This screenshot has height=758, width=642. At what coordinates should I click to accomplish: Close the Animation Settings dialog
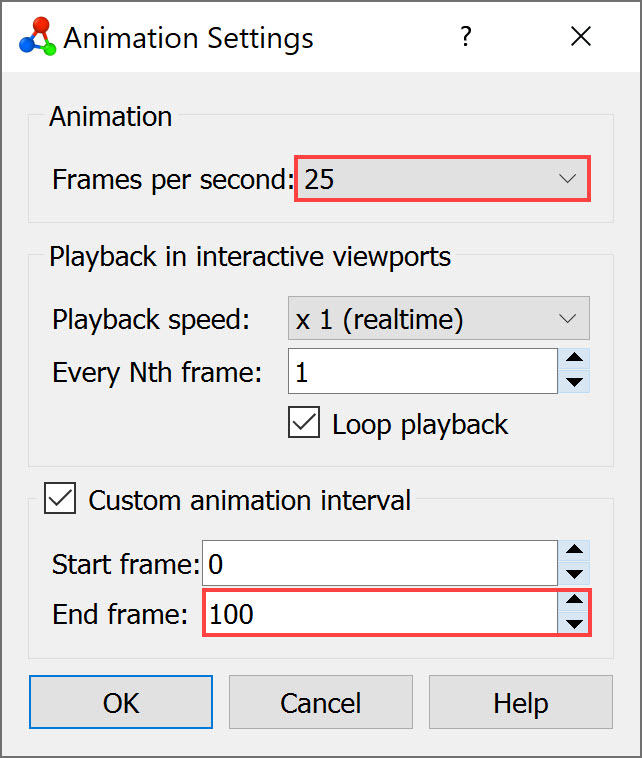tap(581, 38)
